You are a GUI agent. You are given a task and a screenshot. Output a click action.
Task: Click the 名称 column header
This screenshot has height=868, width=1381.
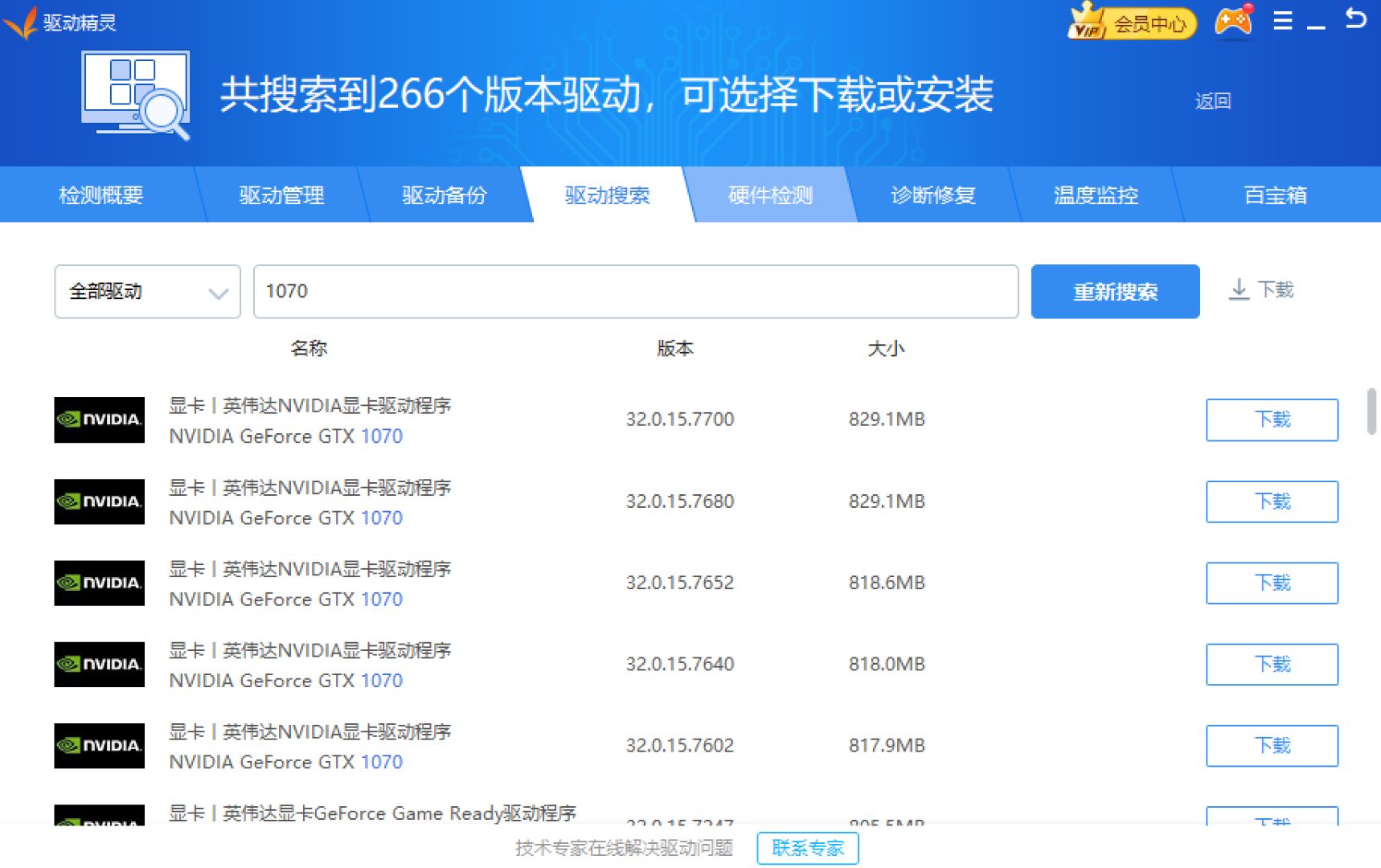coord(309,349)
